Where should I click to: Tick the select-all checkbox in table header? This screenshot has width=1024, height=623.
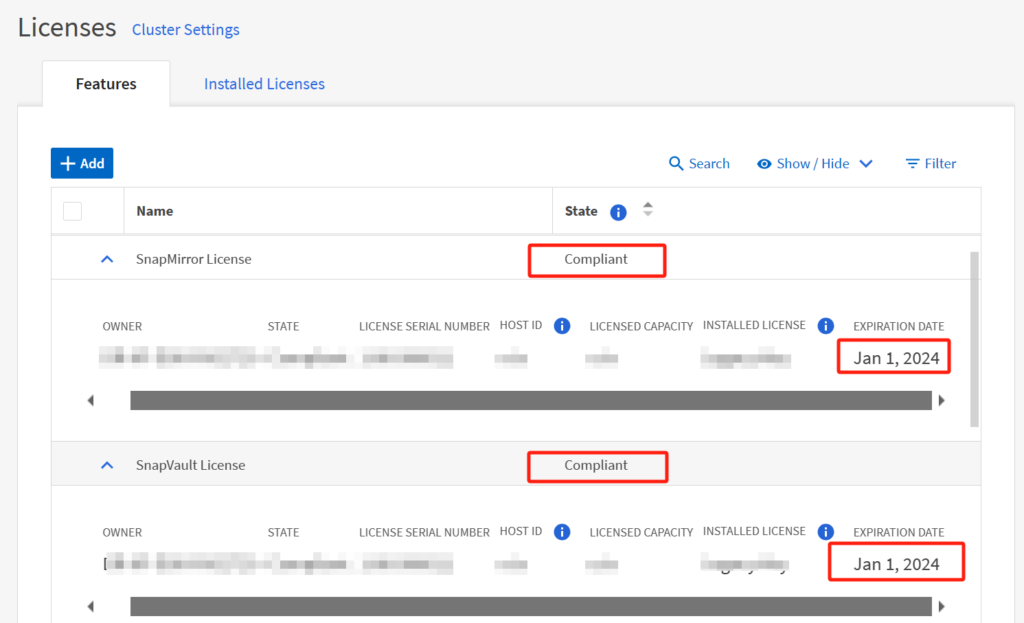(72, 211)
